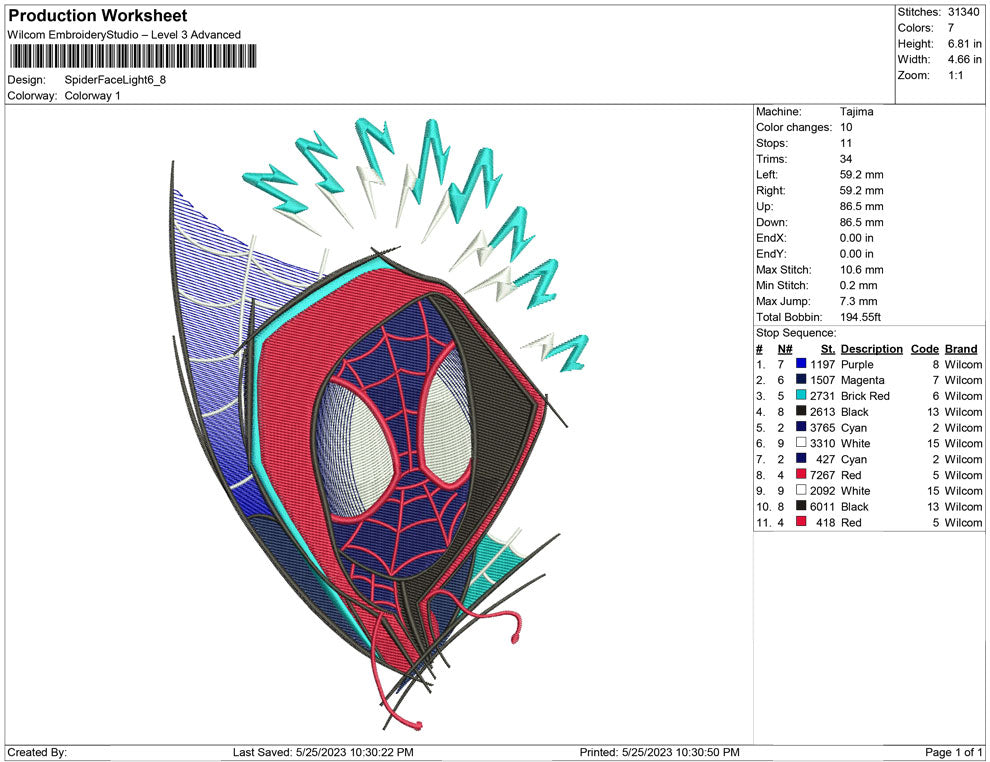This screenshot has height=762, width=990.
Task: Click the black swatch beside 2613 Black
Action: coord(801,411)
